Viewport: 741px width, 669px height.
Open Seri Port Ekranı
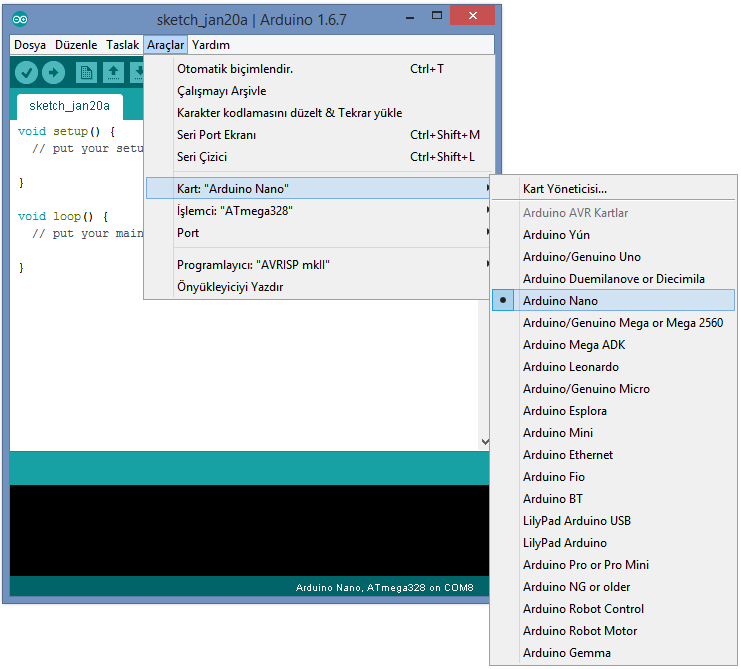point(320,135)
